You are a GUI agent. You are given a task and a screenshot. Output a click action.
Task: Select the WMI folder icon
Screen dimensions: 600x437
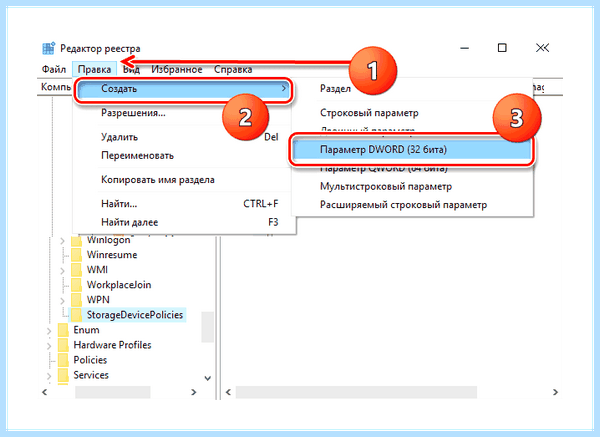[77, 269]
